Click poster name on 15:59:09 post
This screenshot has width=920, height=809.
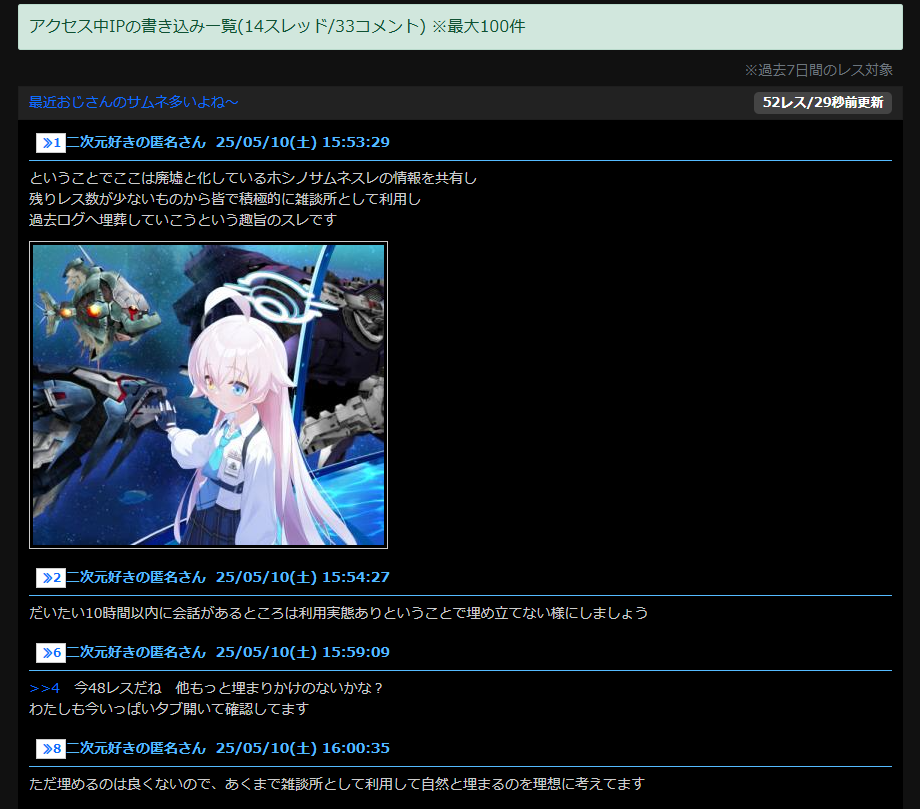point(136,652)
